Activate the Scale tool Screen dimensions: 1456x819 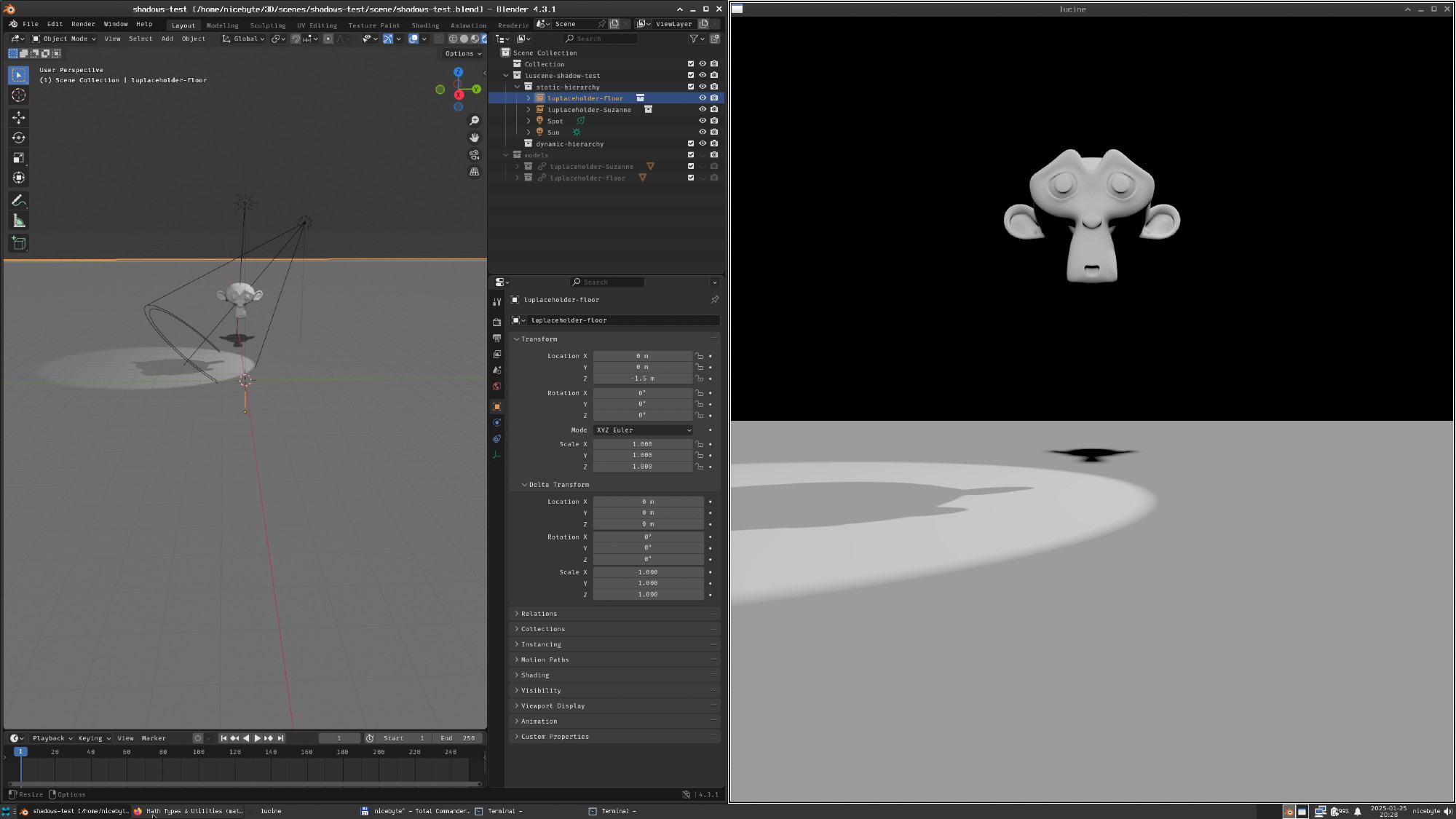pyautogui.click(x=19, y=157)
